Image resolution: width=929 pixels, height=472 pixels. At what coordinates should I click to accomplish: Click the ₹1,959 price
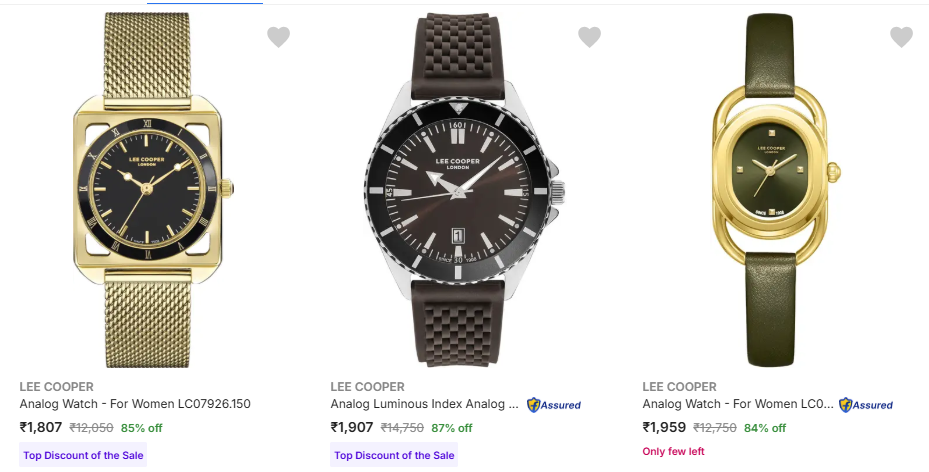pyautogui.click(x=664, y=427)
